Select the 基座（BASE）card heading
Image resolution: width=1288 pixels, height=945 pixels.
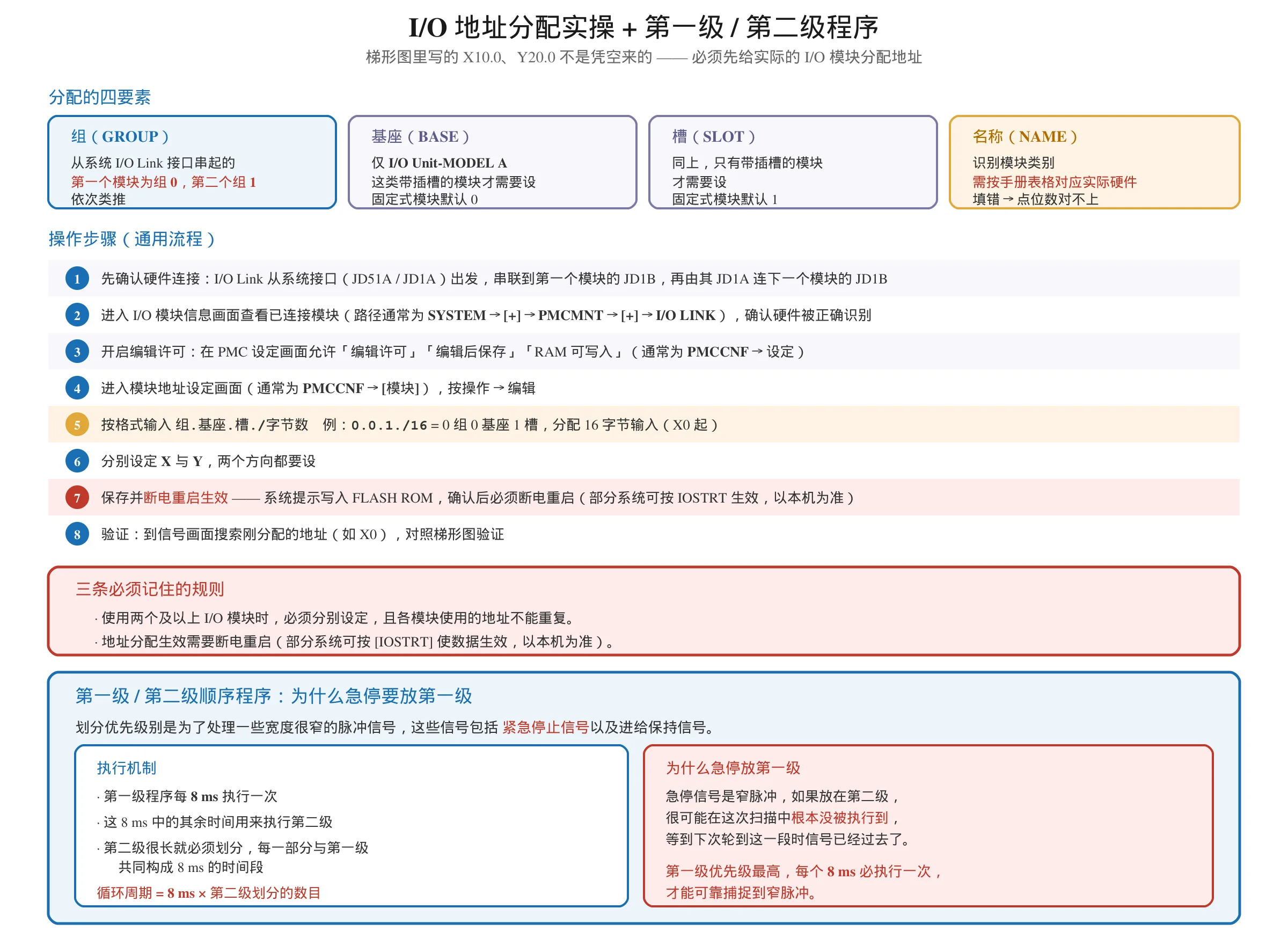(421, 137)
